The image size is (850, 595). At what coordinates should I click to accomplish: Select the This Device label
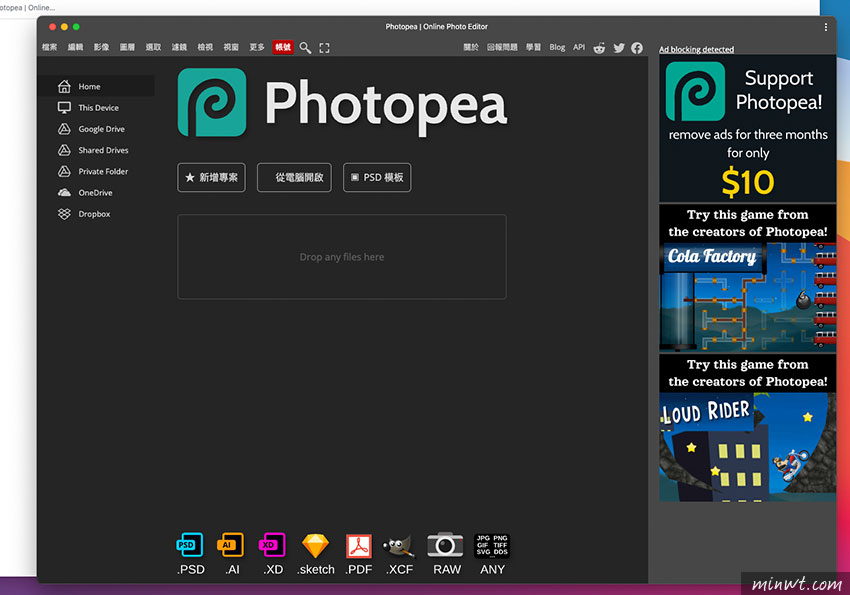click(99, 107)
